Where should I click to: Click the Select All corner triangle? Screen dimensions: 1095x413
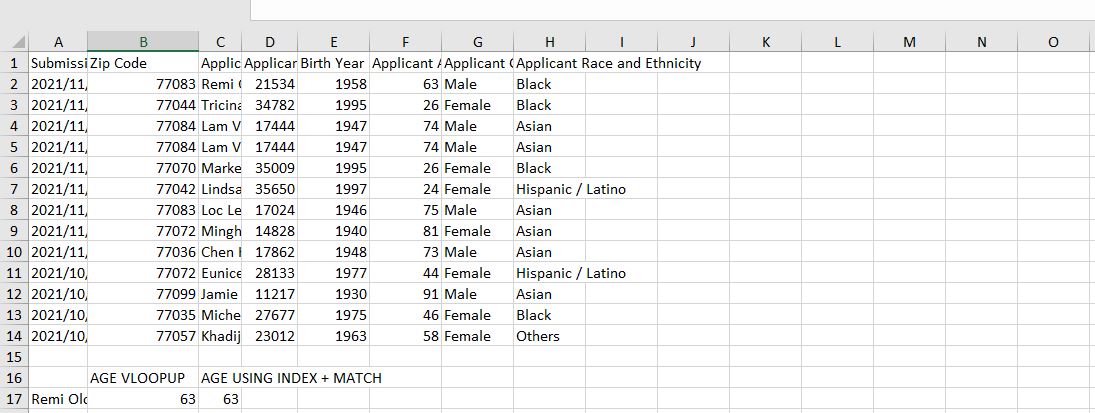click(x=15, y=41)
